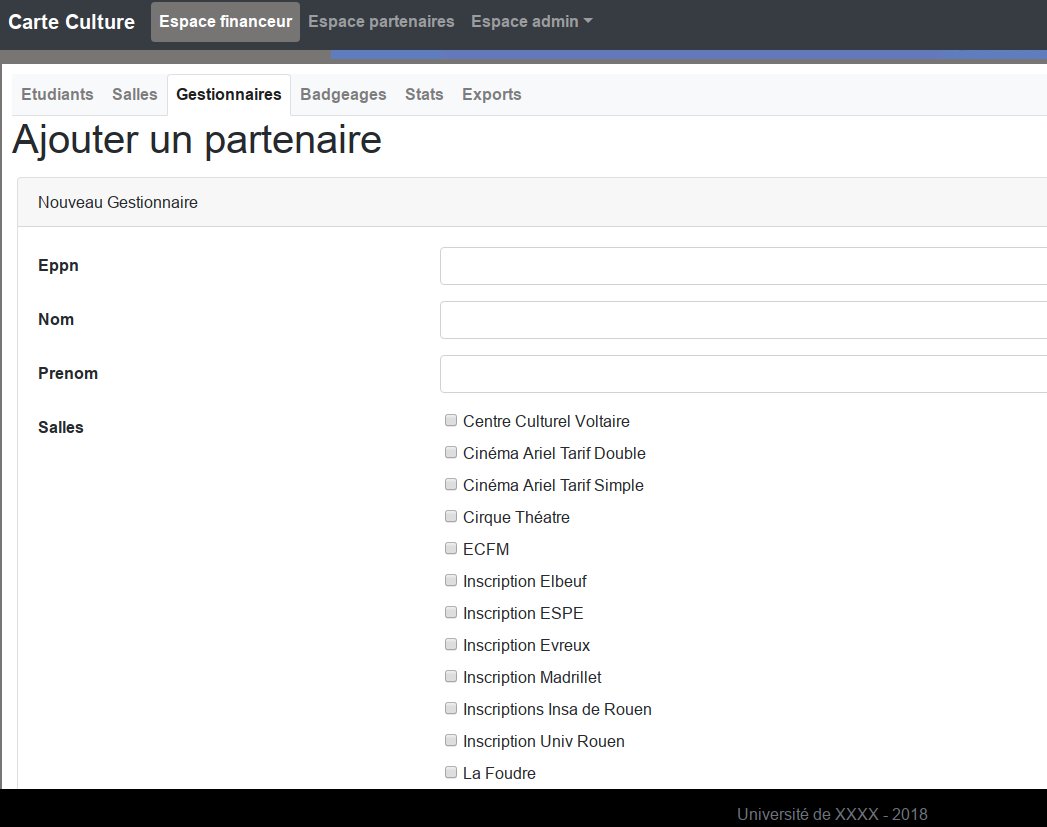
Task: Open Espace partenaires section
Action: tap(381, 22)
